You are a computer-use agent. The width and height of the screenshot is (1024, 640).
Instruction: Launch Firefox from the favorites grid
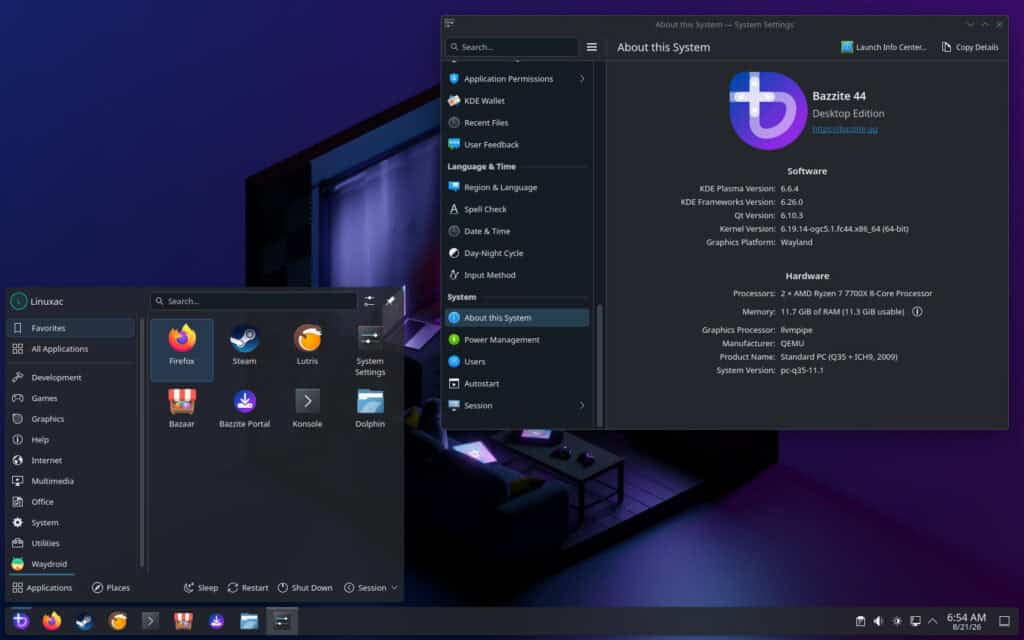coord(182,349)
